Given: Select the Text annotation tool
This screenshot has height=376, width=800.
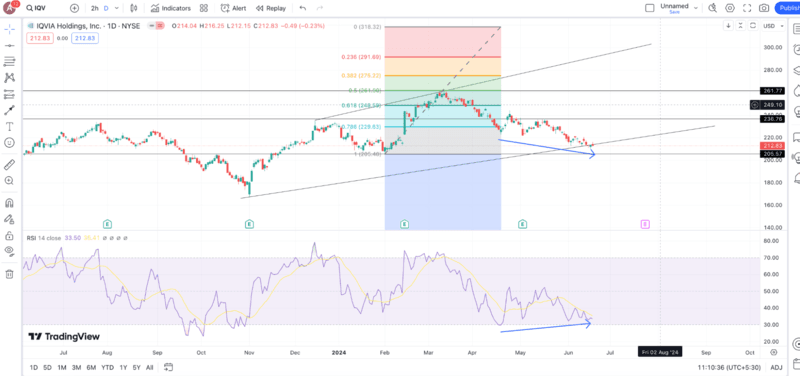Looking at the screenshot, I should pyautogui.click(x=9, y=126).
